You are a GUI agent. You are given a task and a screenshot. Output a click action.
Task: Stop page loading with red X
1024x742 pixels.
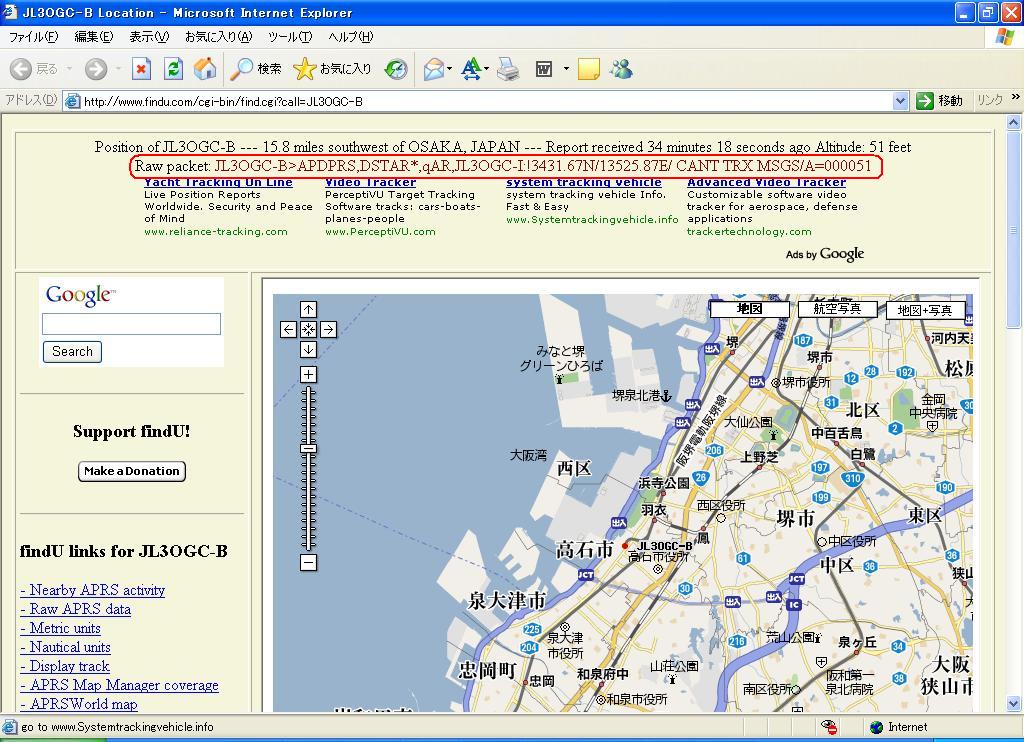pyautogui.click(x=141, y=69)
